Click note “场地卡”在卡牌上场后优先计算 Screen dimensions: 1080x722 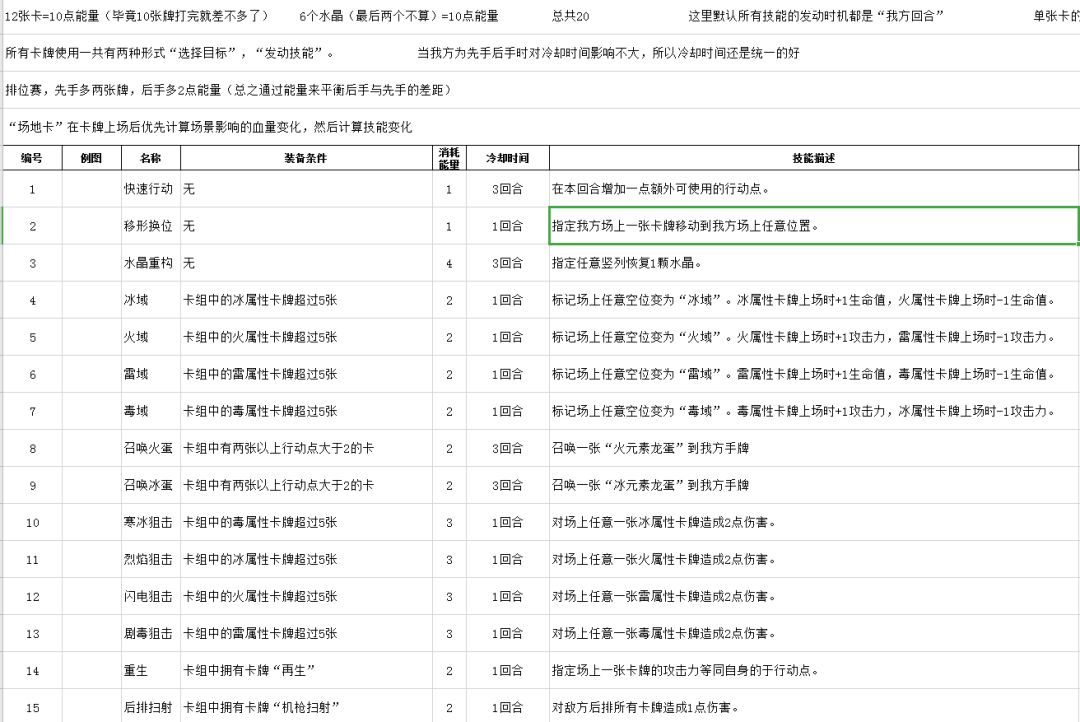coord(209,127)
